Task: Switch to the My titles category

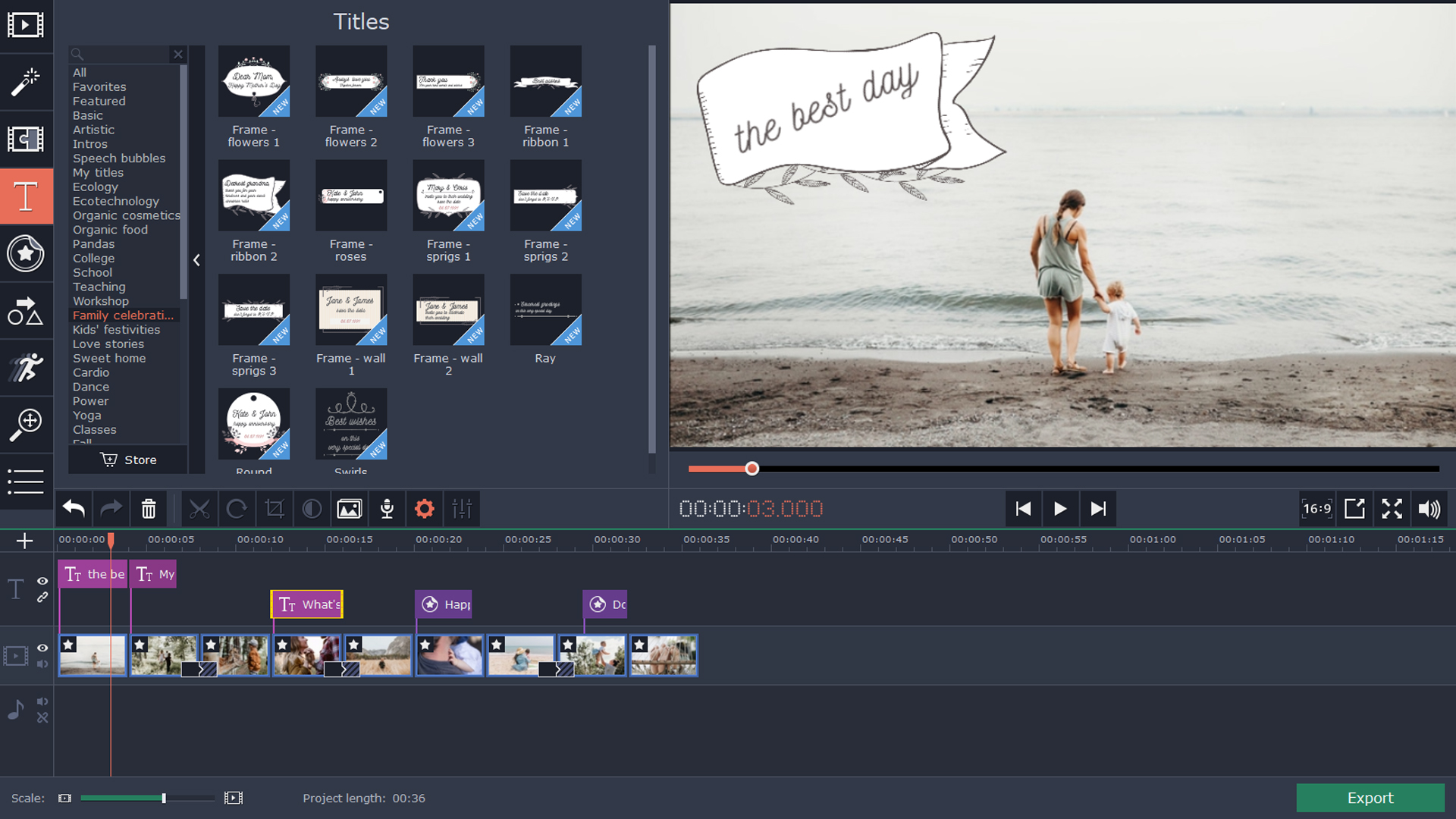Action: pyautogui.click(x=97, y=172)
